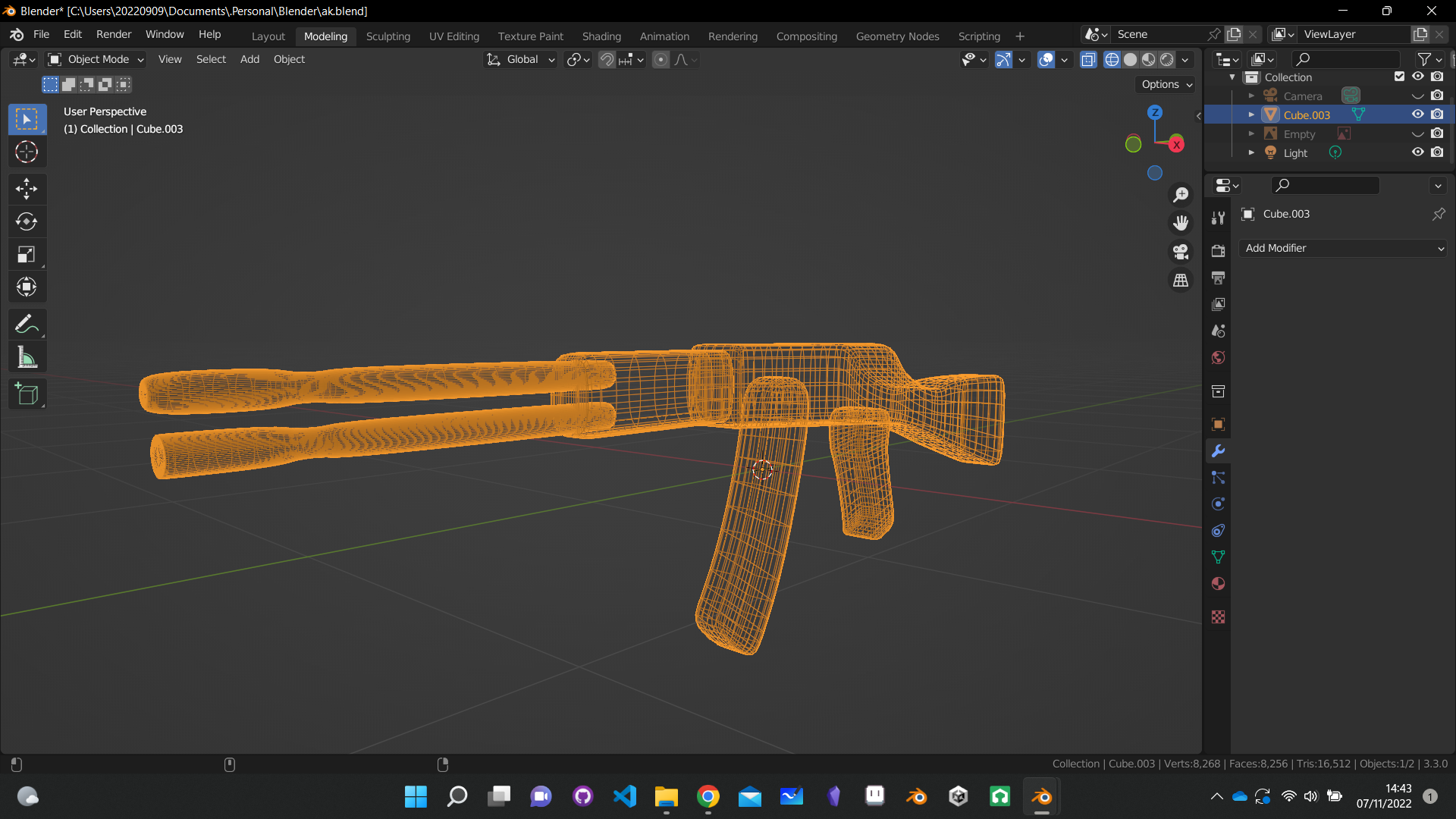Select the Scale tool
Screen dimensions: 1456x819
[27, 254]
